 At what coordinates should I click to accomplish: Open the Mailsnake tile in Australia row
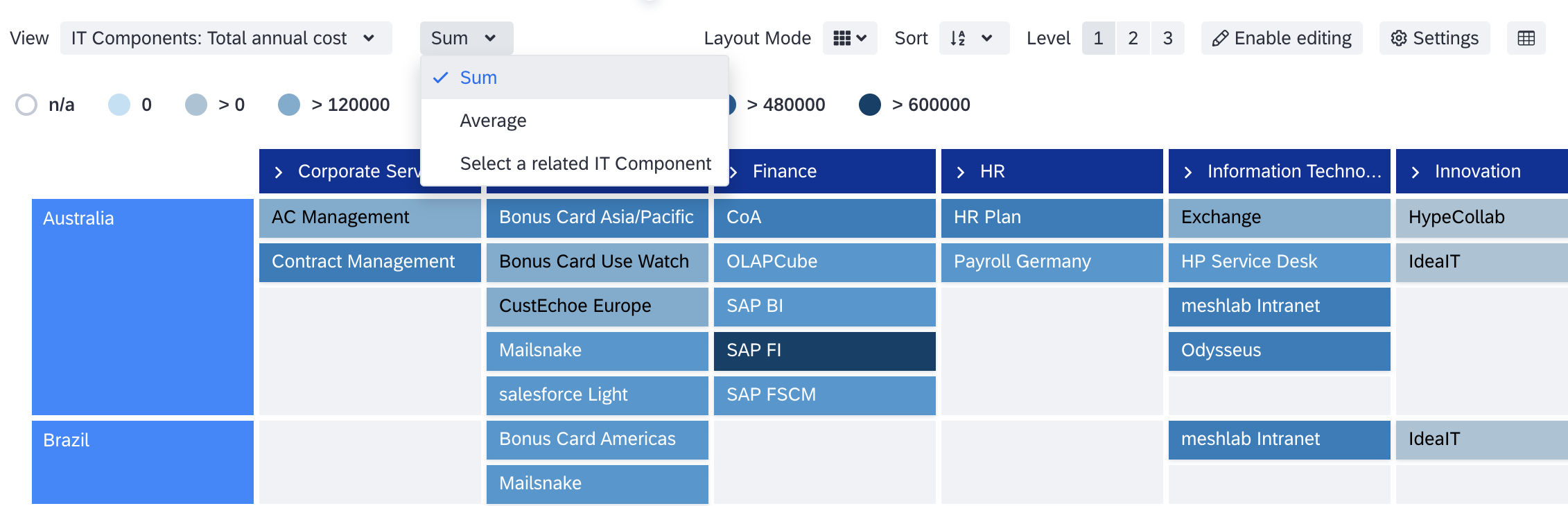[x=598, y=351]
